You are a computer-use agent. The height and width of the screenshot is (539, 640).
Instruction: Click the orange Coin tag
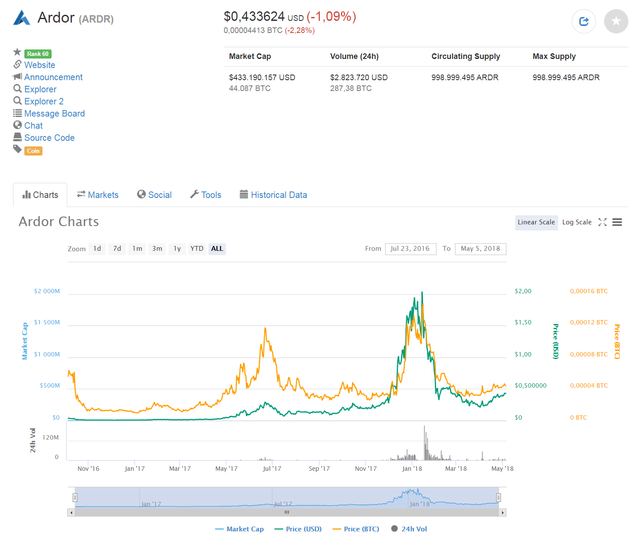pos(33,151)
